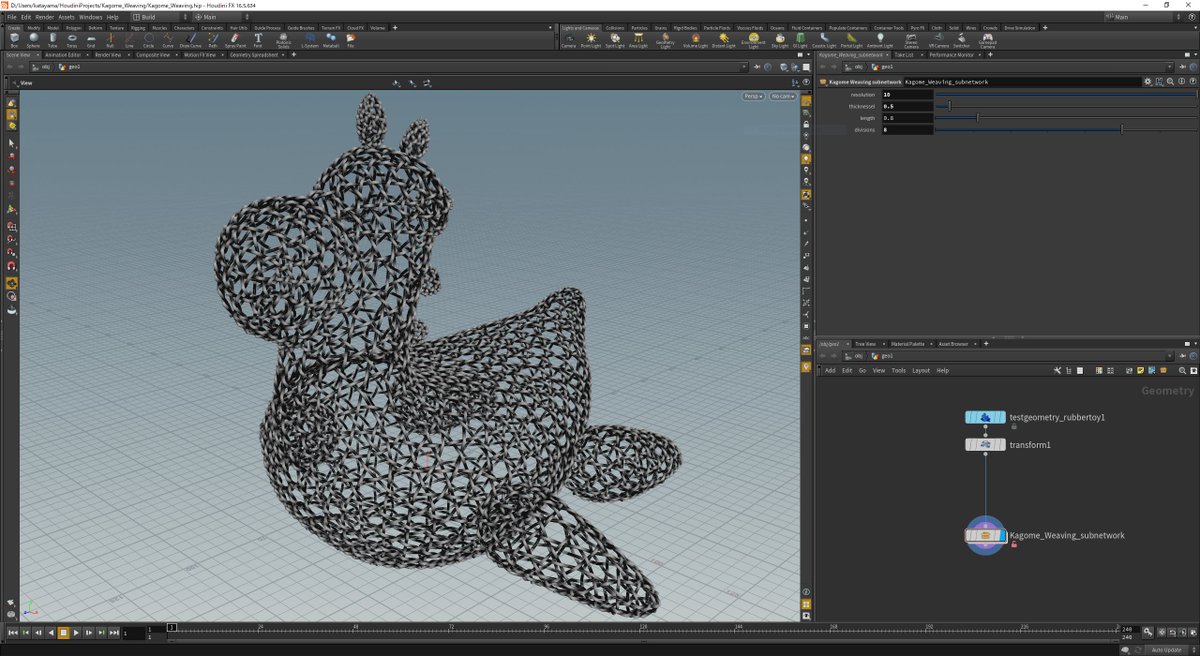Select the L-System shelf tool
This screenshot has height=656, width=1200.
click(310, 39)
